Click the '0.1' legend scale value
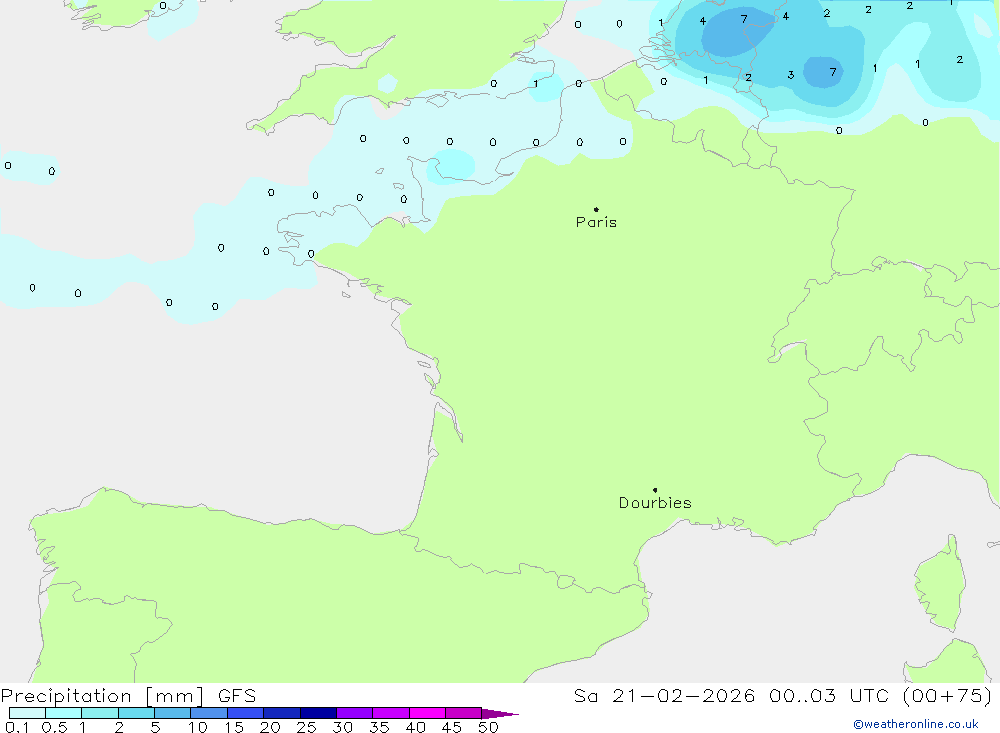This screenshot has height=733, width=1000. pyautogui.click(x=17, y=727)
